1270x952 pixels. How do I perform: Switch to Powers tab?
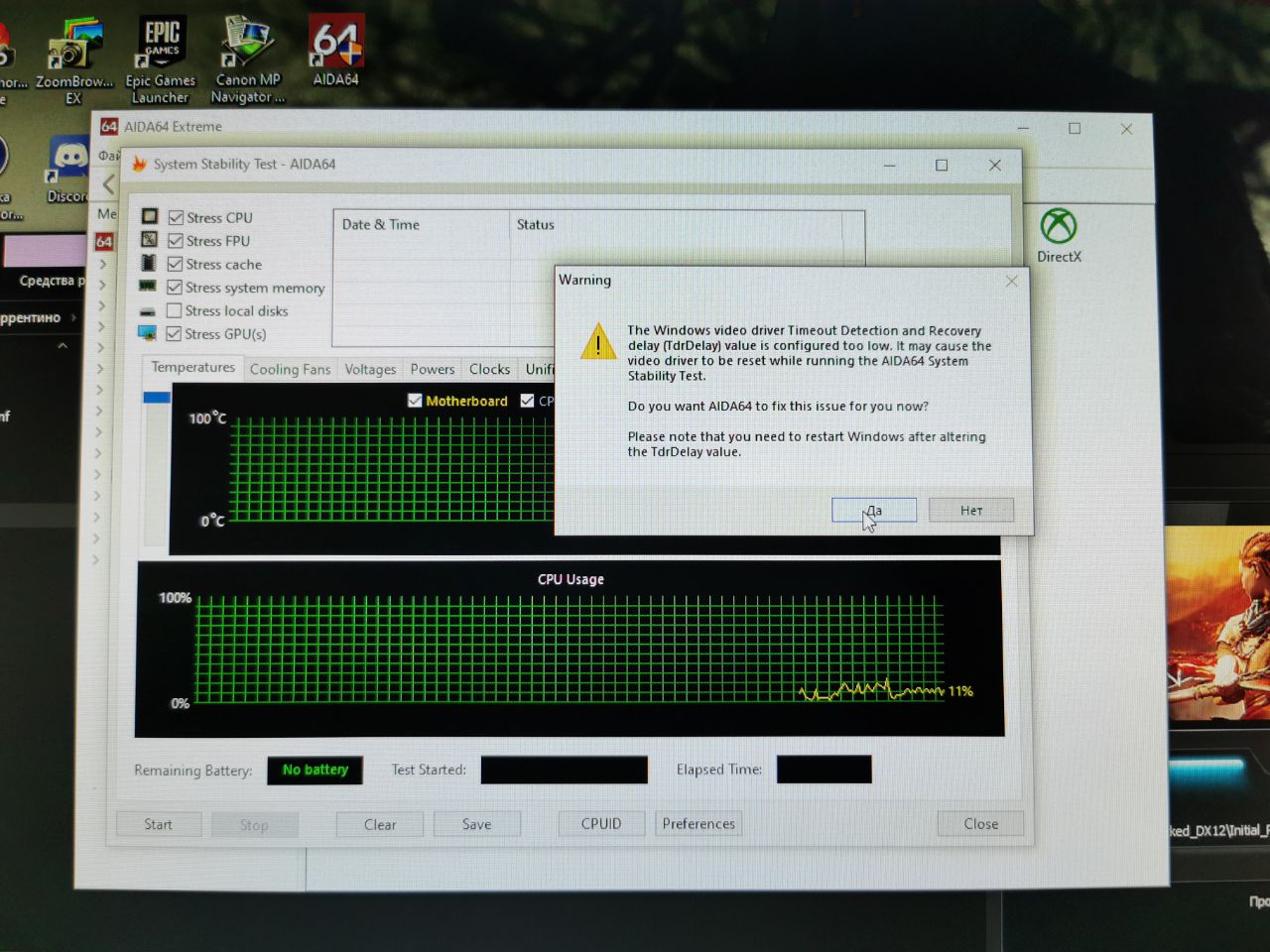(433, 369)
